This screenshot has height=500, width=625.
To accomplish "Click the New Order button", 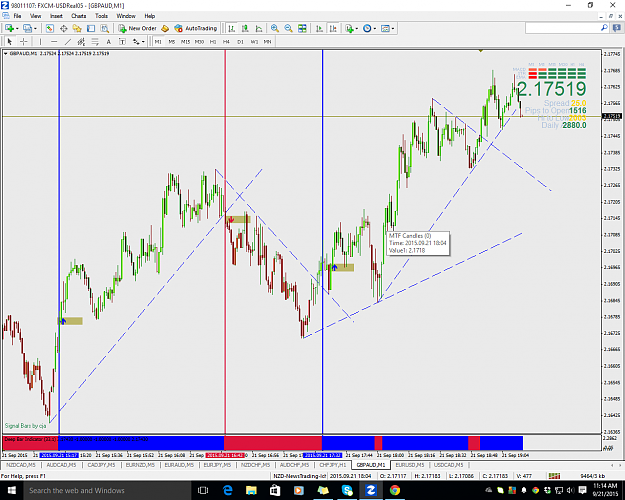I will (138, 28).
